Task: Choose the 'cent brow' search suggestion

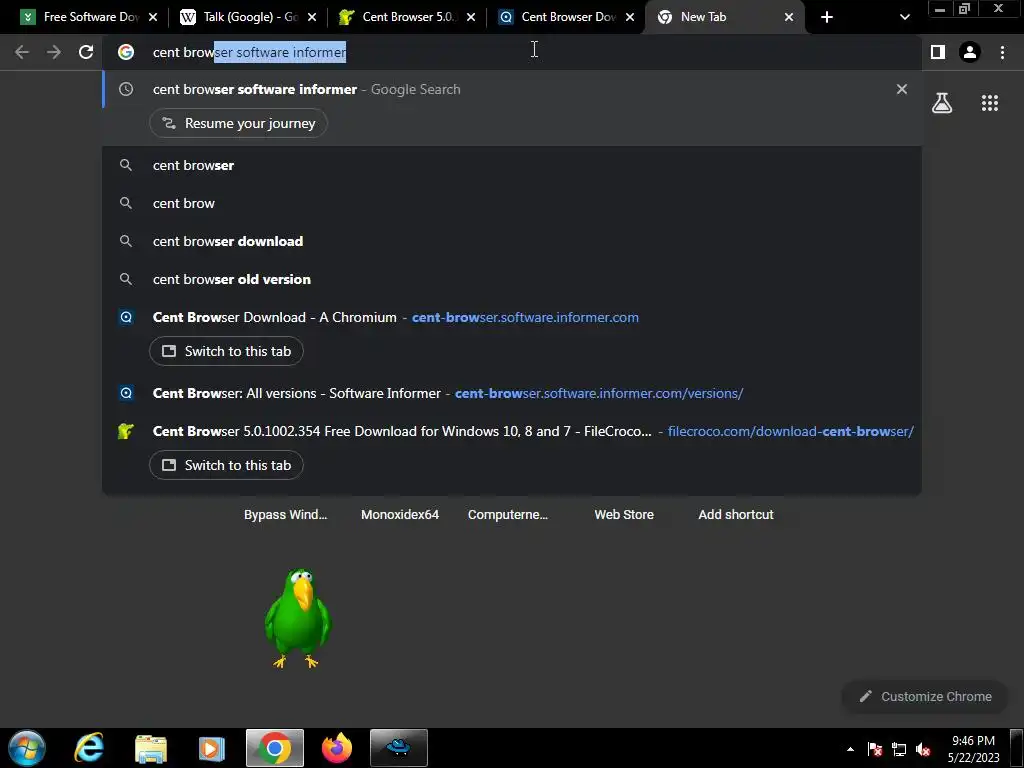Action: (x=512, y=203)
